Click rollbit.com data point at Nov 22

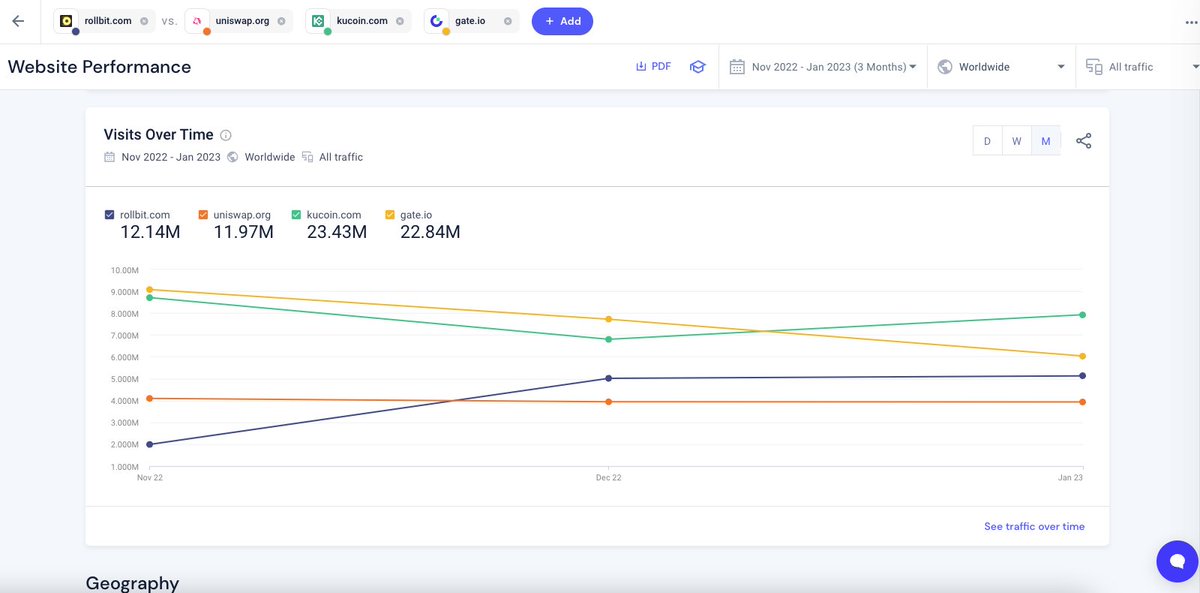click(149, 444)
